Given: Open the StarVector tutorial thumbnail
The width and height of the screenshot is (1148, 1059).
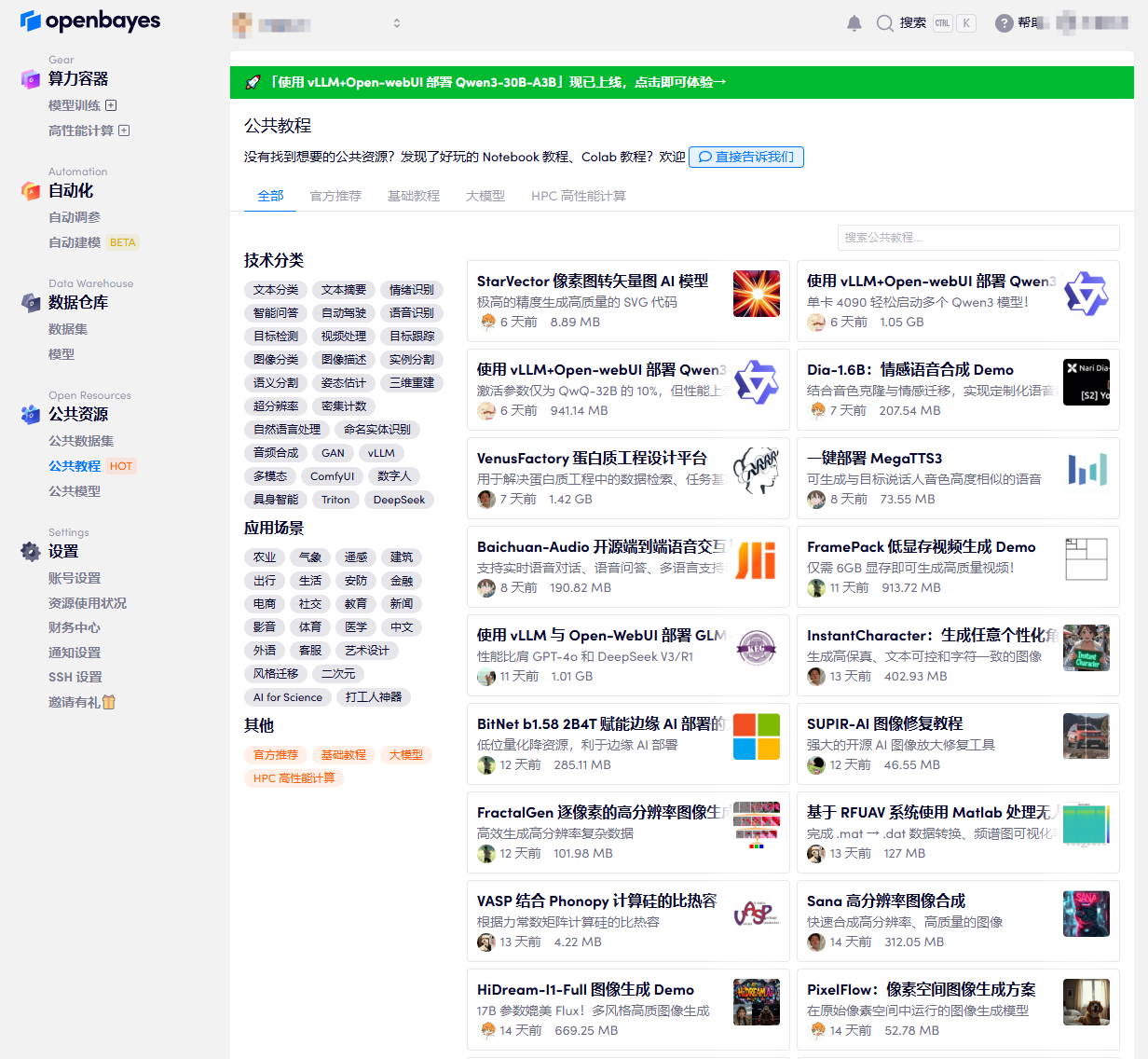Looking at the screenshot, I should click(x=757, y=294).
